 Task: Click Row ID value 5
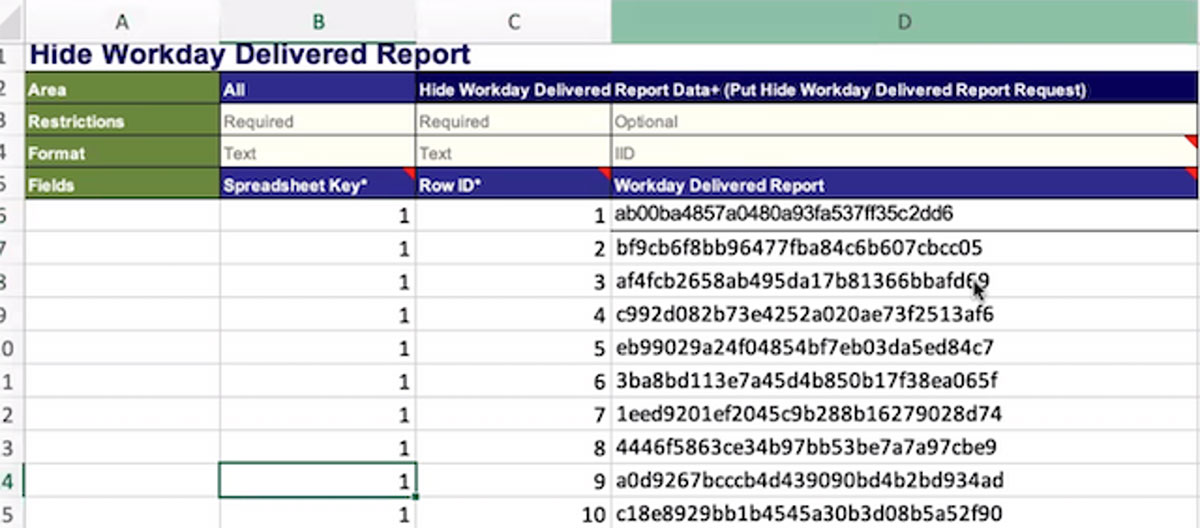[x=513, y=348]
